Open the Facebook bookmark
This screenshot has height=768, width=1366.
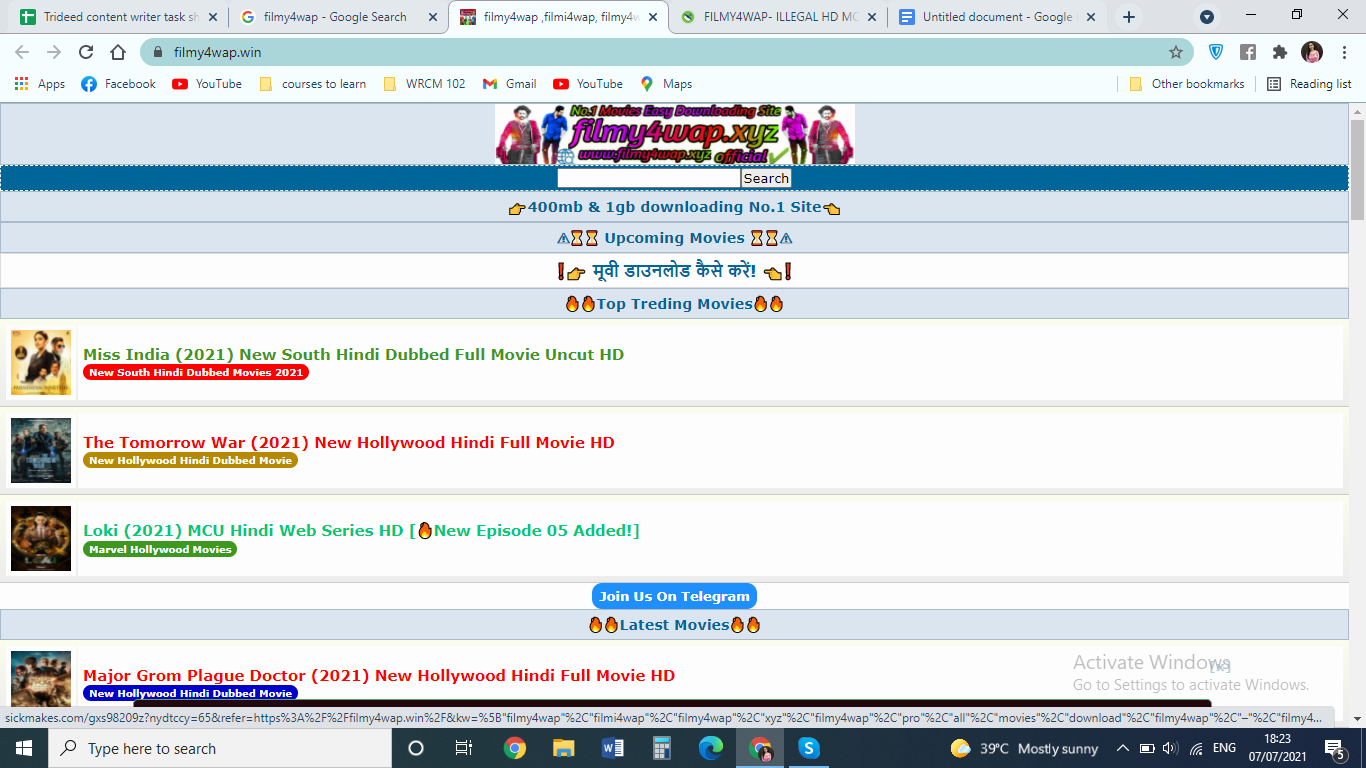(x=118, y=84)
